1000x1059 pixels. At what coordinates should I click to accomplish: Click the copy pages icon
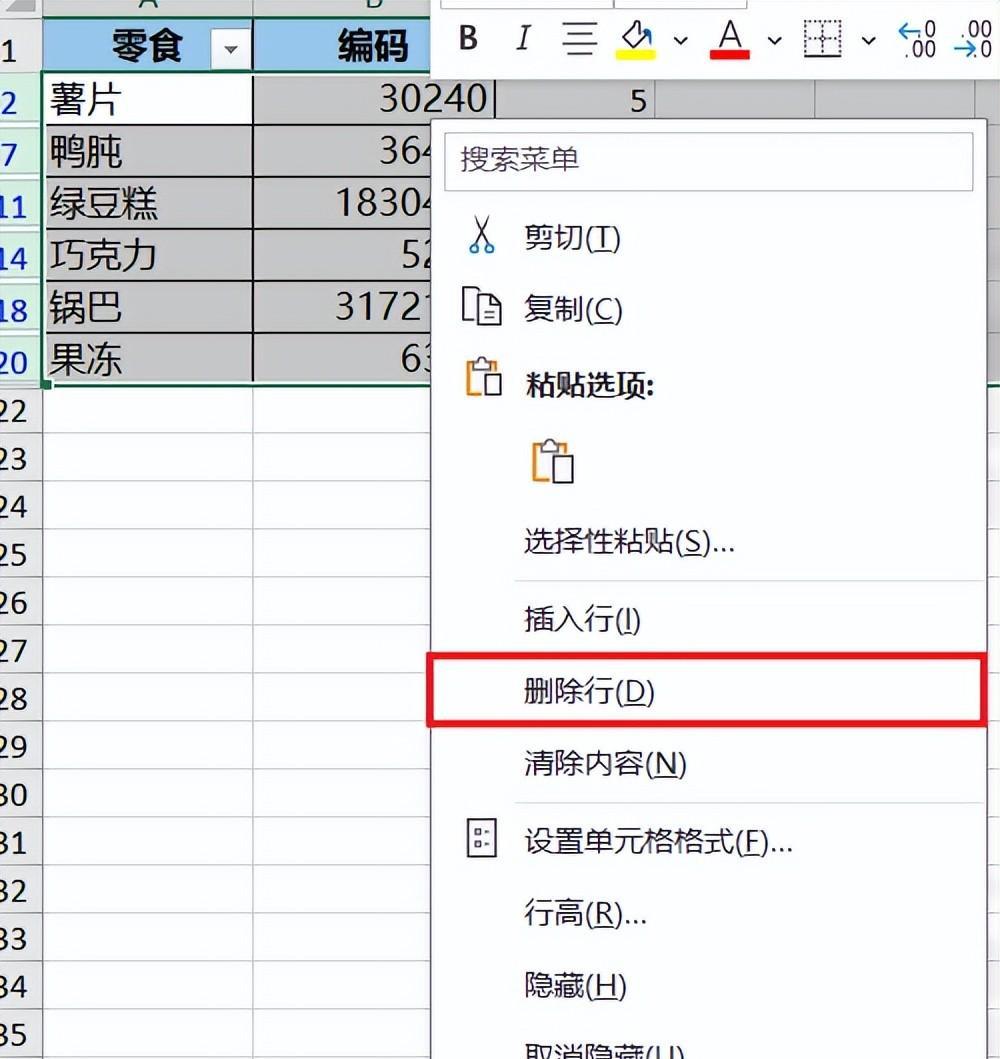click(481, 307)
